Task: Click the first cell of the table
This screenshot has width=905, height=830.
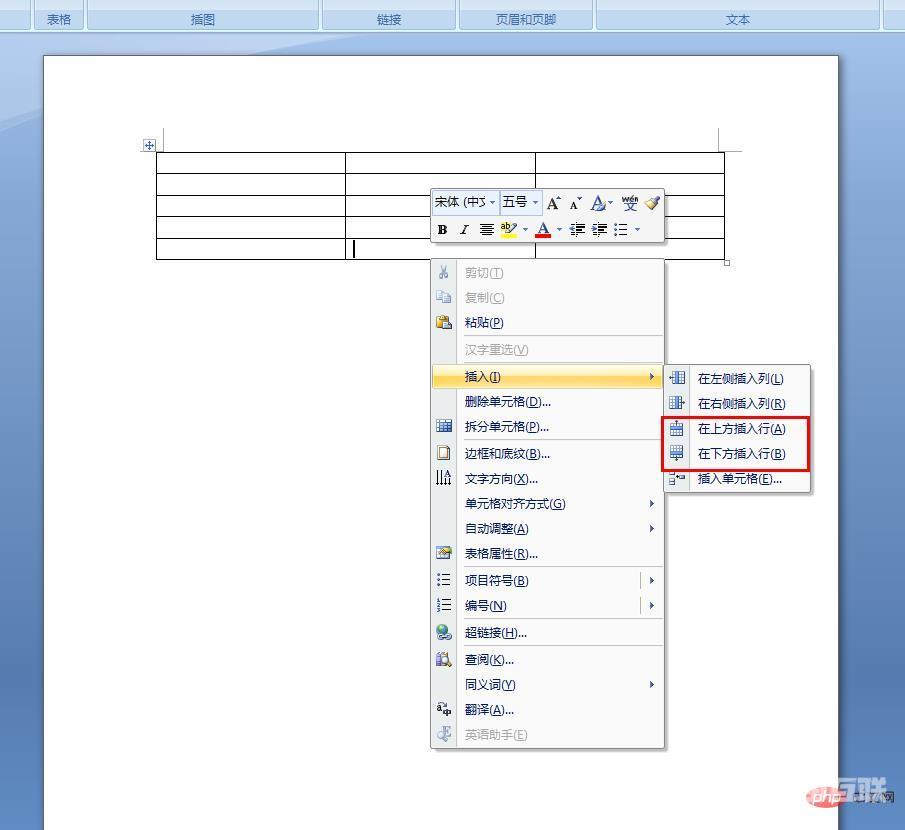Action: 250,163
